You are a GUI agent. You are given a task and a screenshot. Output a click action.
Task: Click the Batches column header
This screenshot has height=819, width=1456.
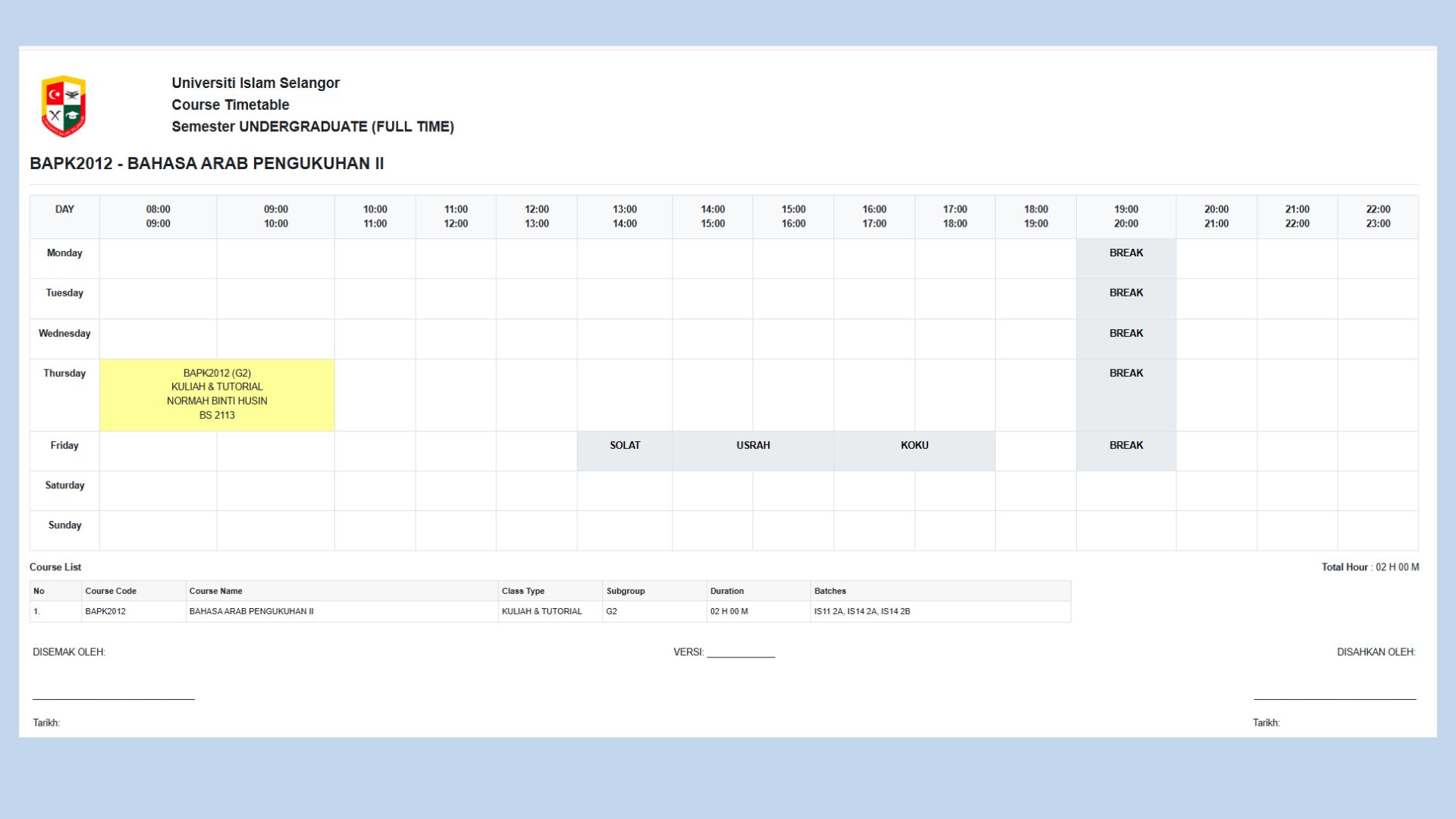click(830, 591)
